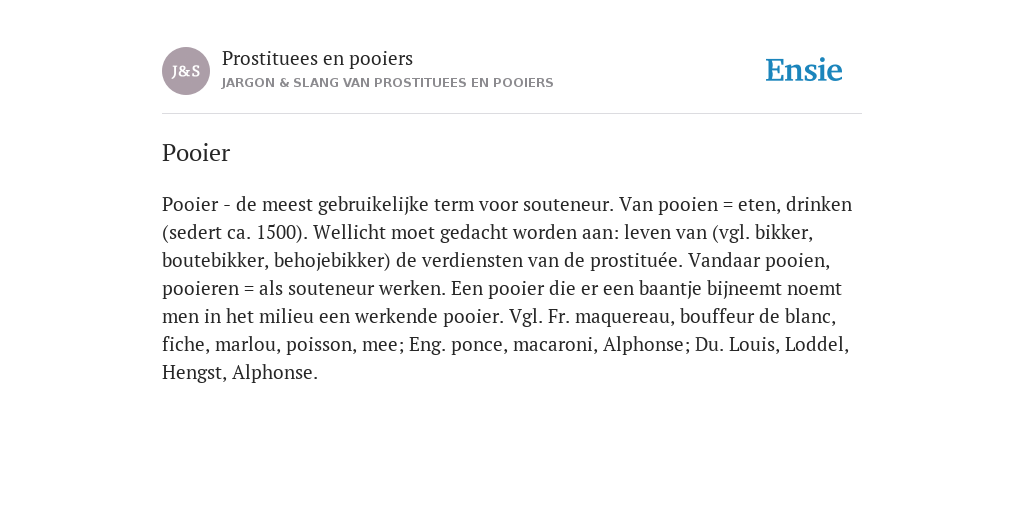This screenshot has height=512, width=1024.
Task: Select the 'Jargon & Slang van prostituees en pooiers' subtitle
Action: click(387, 83)
